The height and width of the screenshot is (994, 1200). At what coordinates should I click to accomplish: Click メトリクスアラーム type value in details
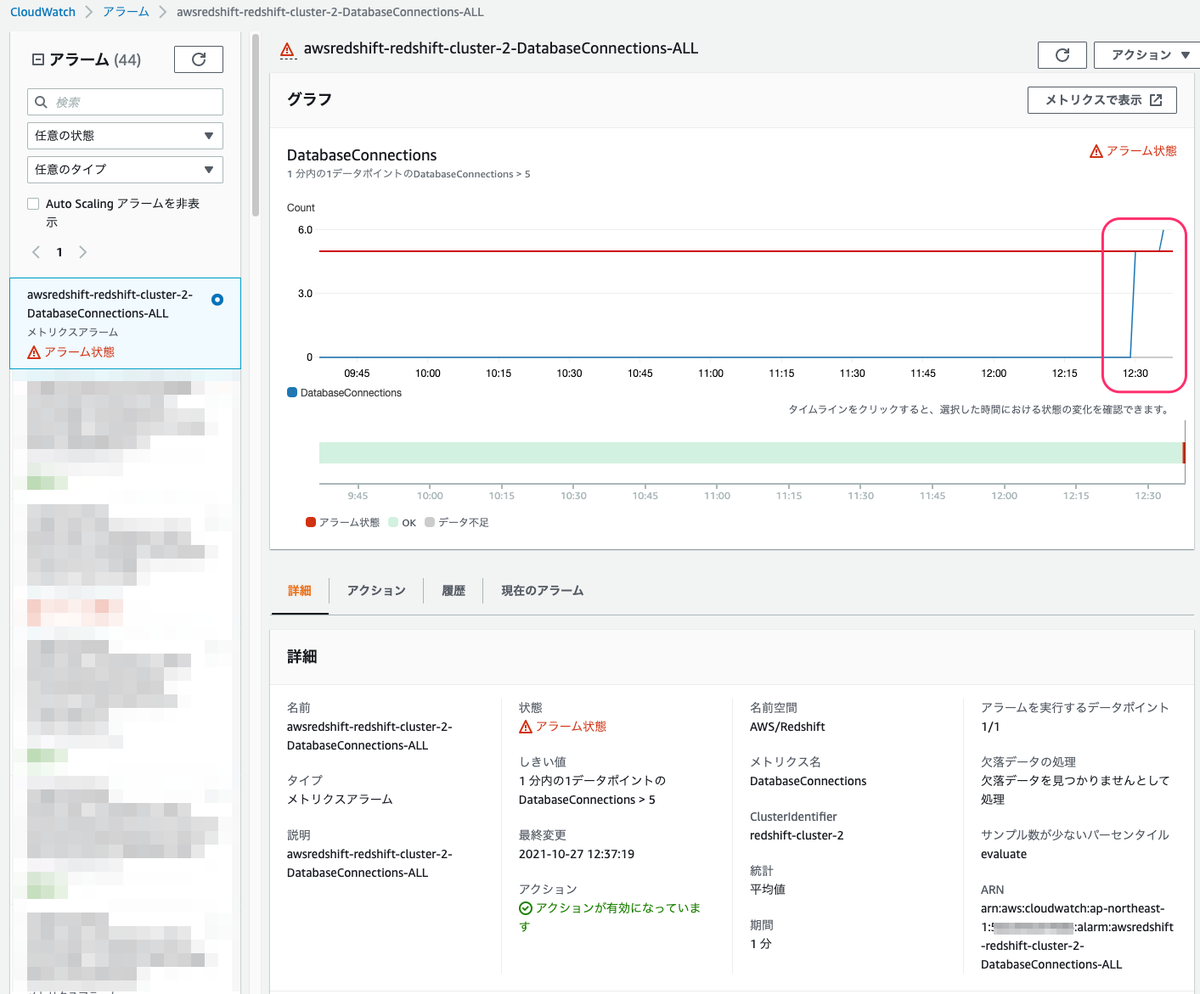pos(340,799)
